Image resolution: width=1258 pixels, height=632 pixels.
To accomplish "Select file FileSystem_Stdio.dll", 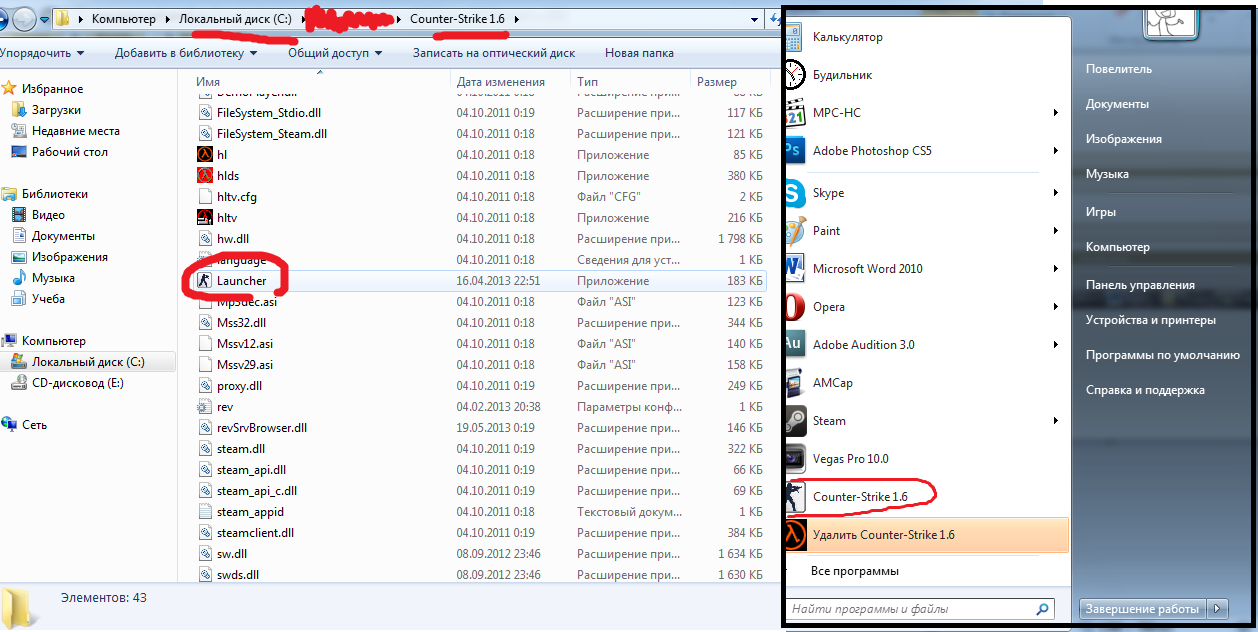I will click(x=269, y=113).
